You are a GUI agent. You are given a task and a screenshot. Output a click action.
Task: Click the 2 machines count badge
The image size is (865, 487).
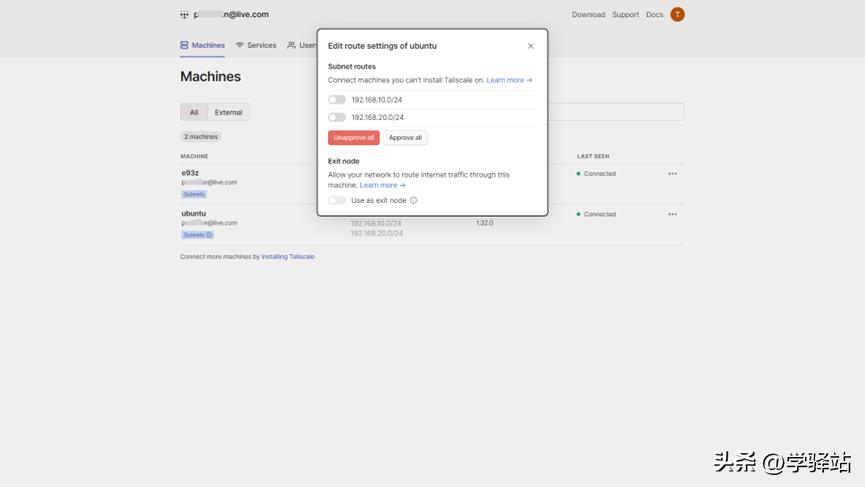201,137
